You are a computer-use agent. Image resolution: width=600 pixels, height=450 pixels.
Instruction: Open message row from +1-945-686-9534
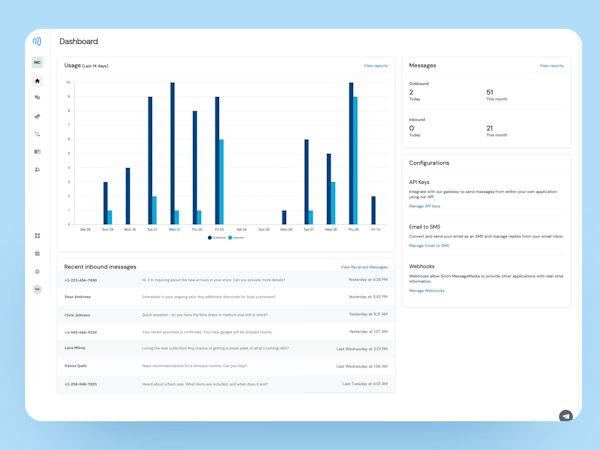click(226, 332)
